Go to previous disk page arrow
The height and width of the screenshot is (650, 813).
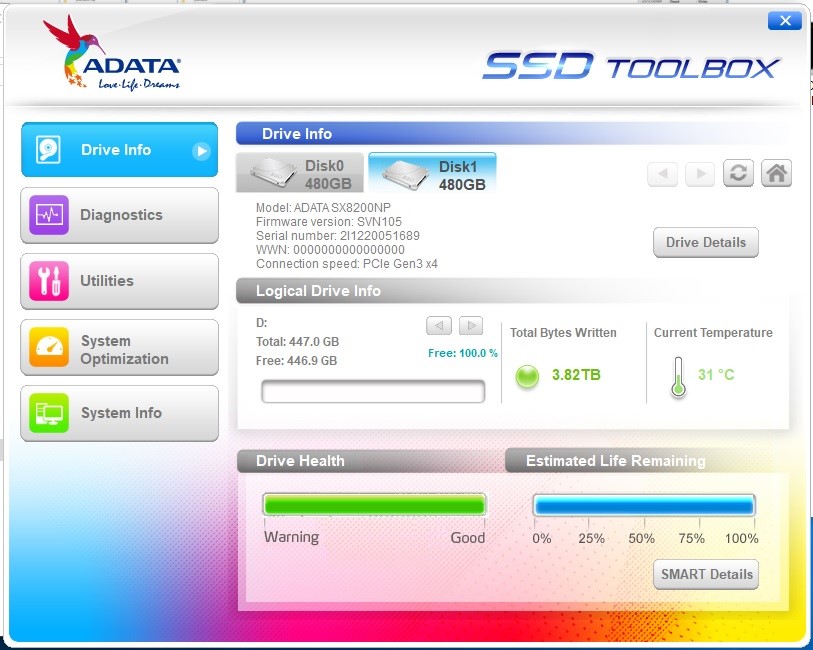663,174
